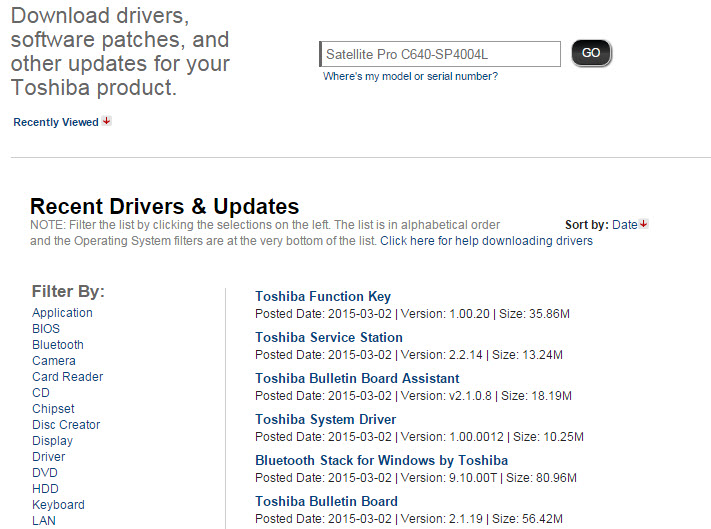Click the 'Sort by:' label

(x=587, y=224)
